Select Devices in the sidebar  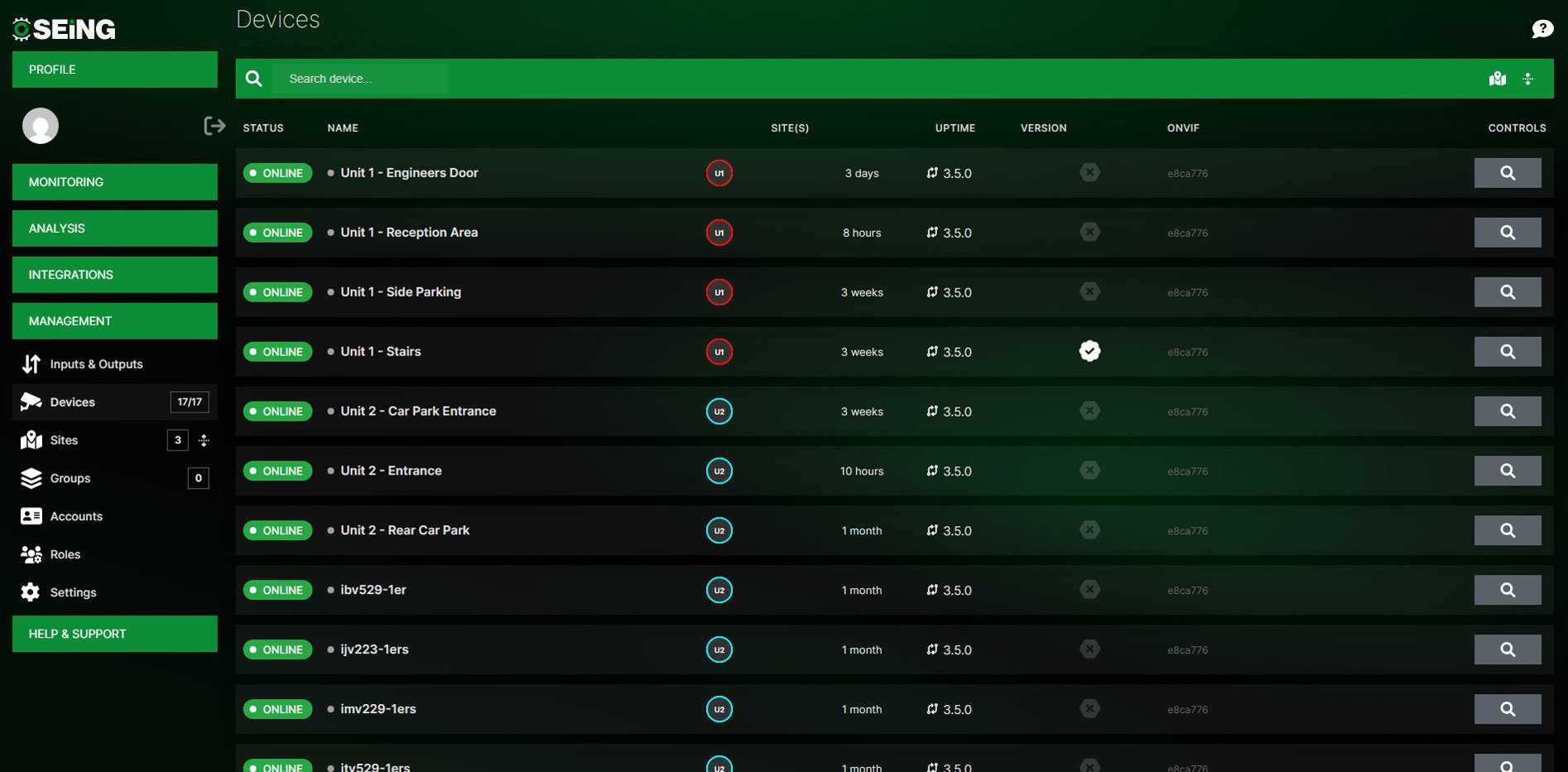tap(115, 403)
